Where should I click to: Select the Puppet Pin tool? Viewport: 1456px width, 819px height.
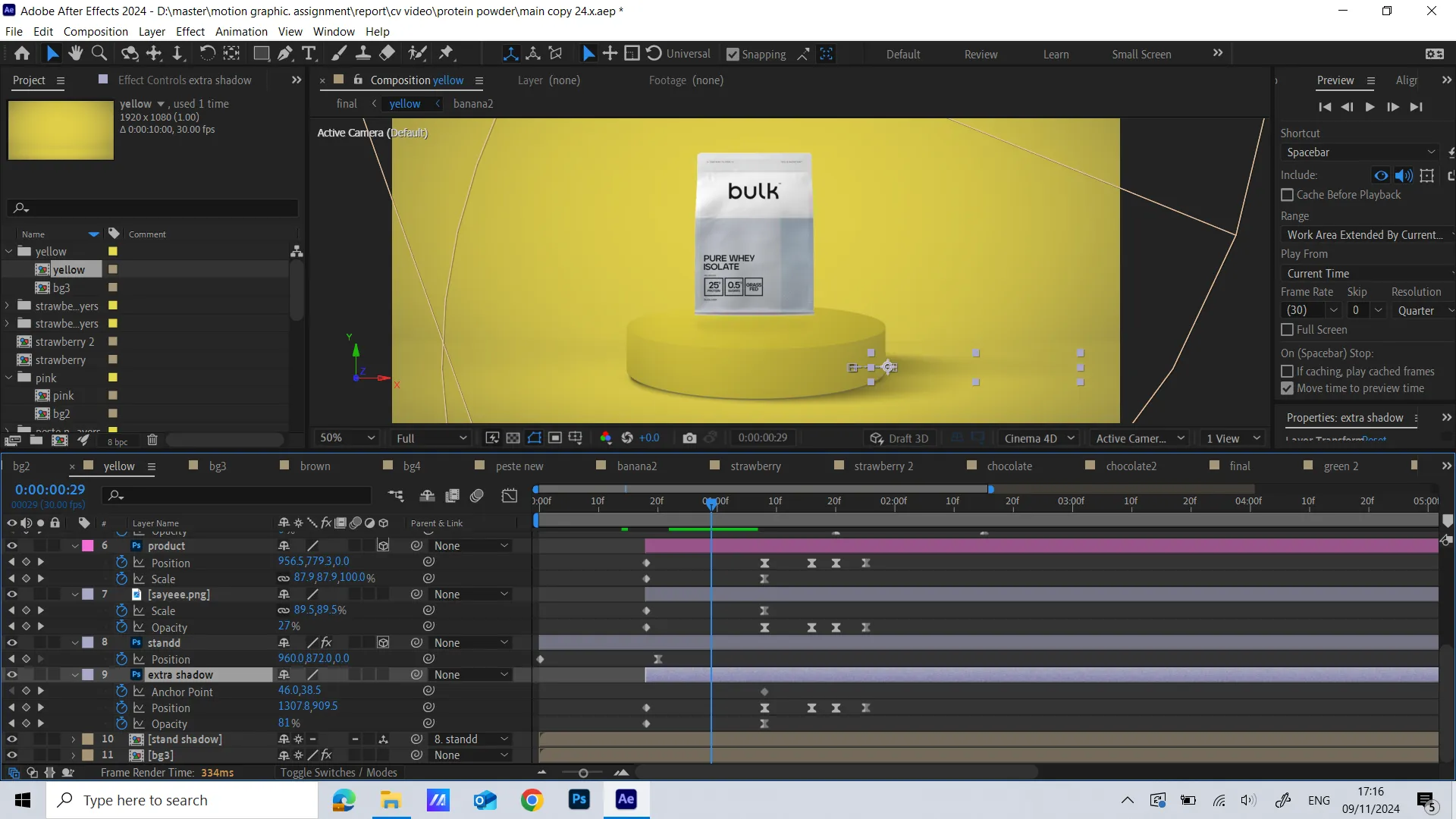click(x=446, y=53)
